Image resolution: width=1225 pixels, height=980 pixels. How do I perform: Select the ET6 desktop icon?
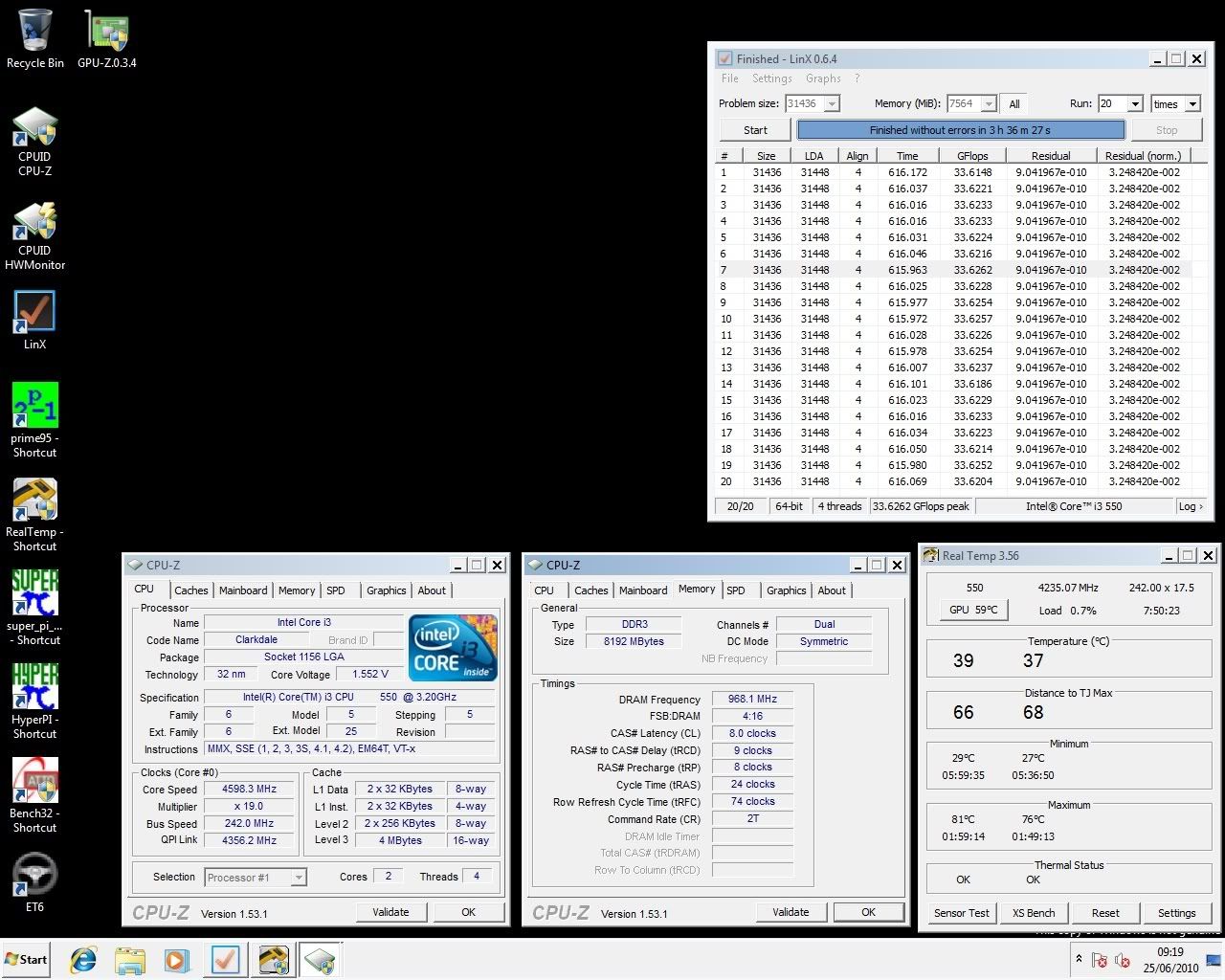[35, 881]
